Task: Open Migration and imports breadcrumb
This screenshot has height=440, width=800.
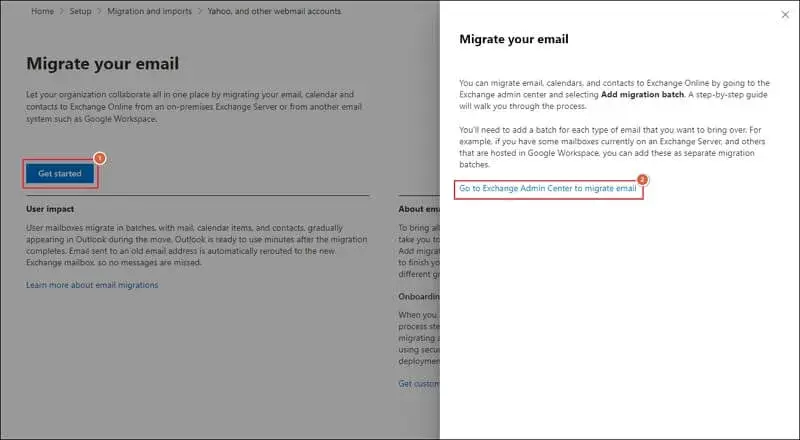Action: (x=149, y=11)
